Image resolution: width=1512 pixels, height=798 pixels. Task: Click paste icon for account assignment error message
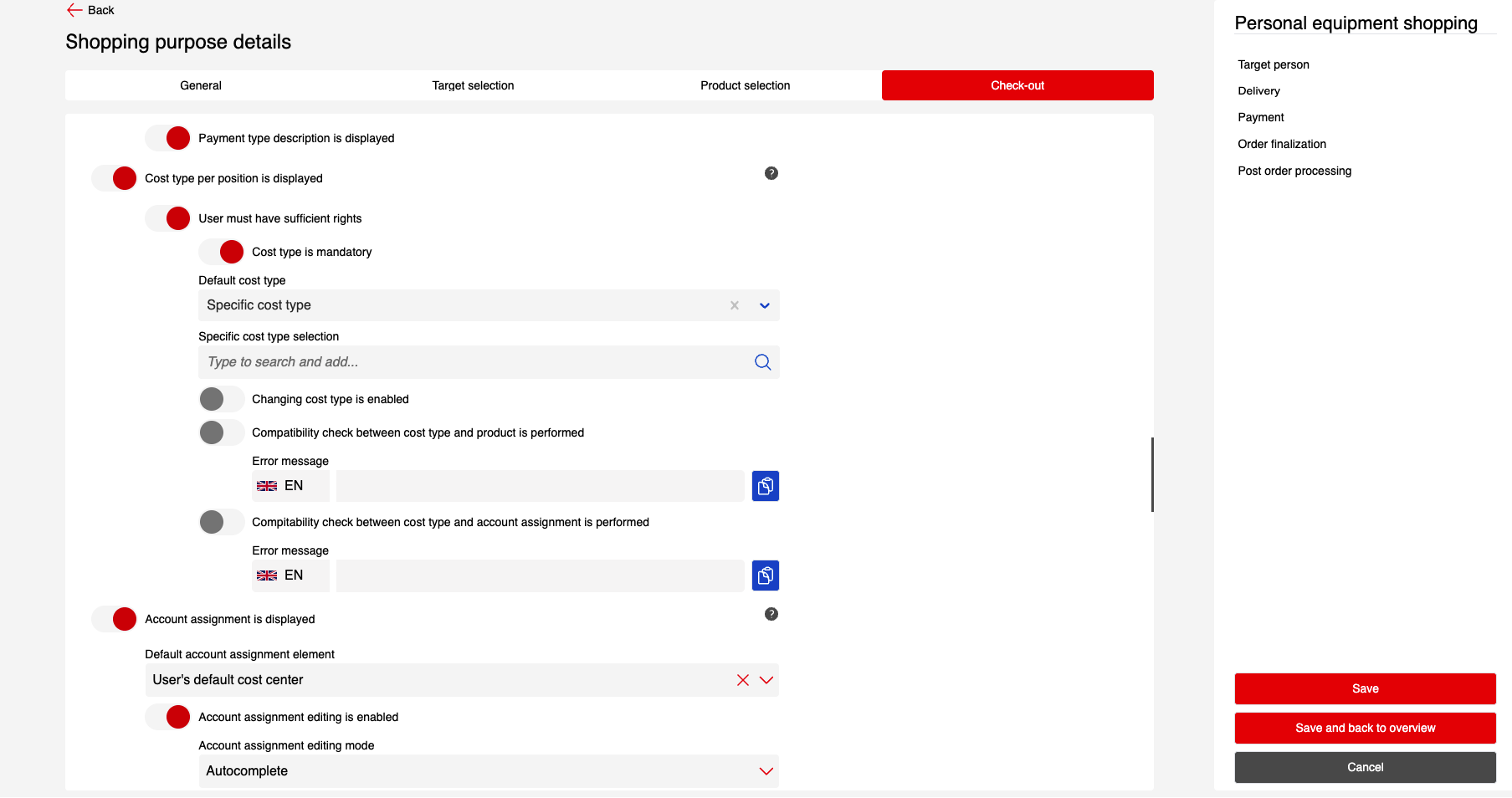tap(765, 575)
